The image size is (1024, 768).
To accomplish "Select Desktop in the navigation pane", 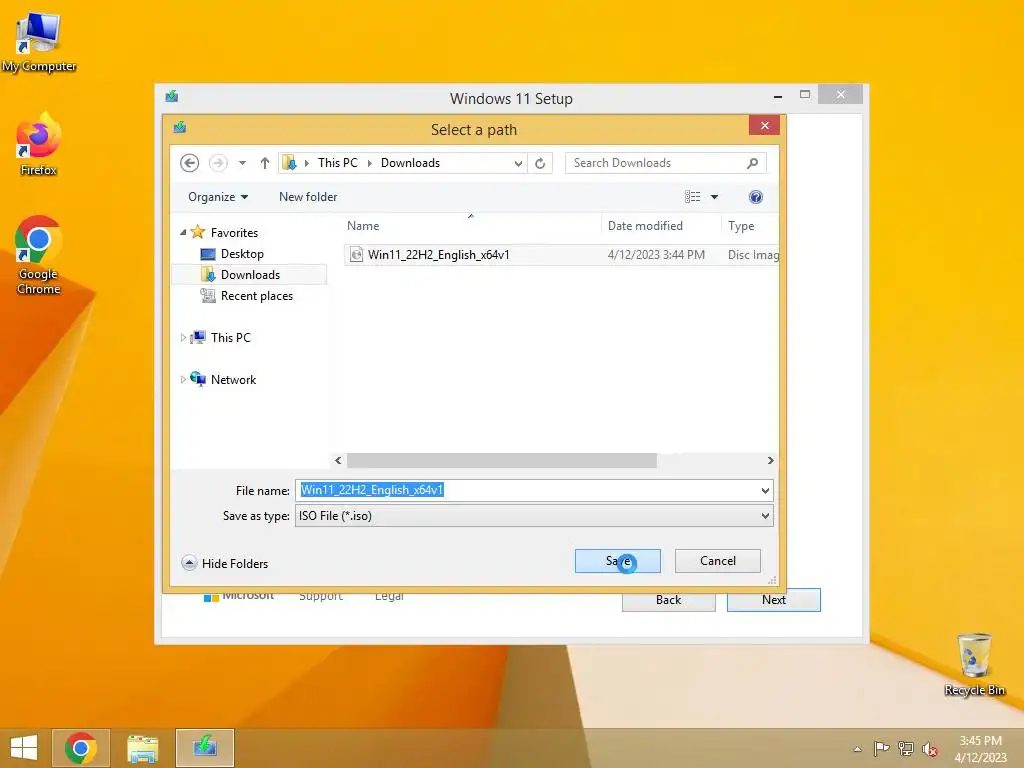I will 242,254.
